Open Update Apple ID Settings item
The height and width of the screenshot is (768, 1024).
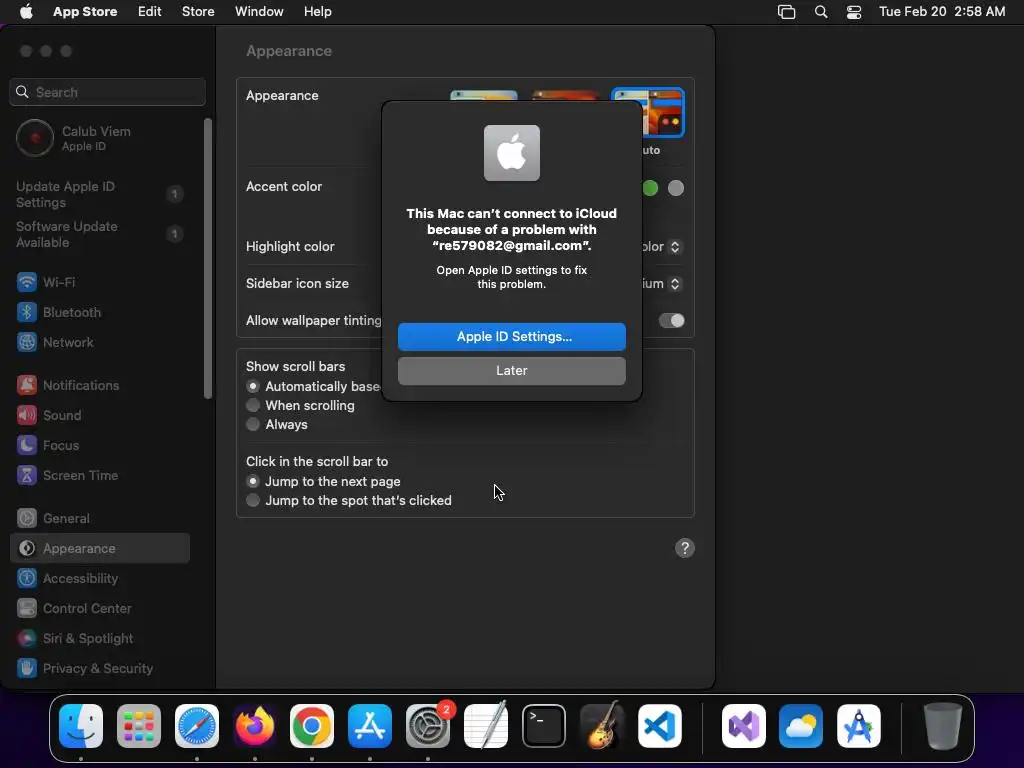100,195
